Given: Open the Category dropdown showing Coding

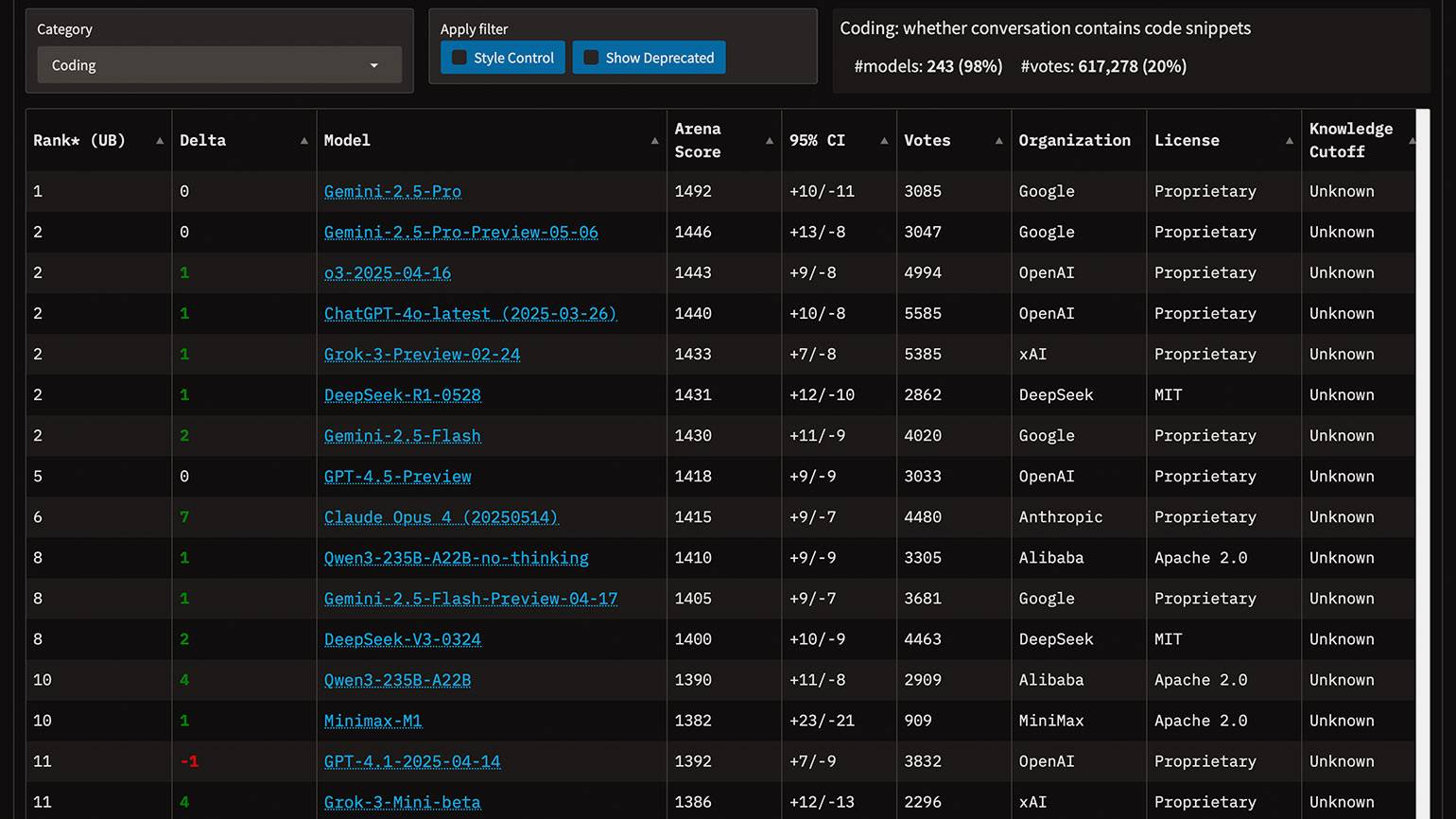Looking at the screenshot, I should [x=219, y=65].
